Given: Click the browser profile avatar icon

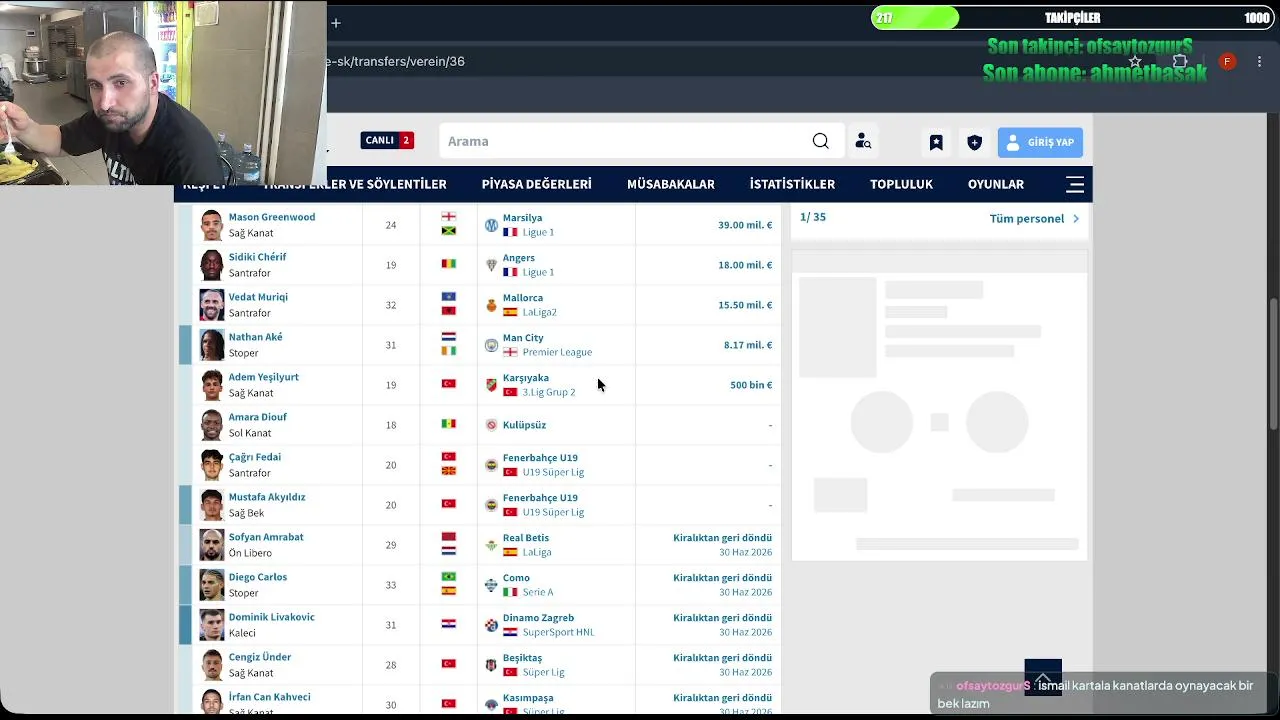Looking at the screenshot, I should 1227,62.
